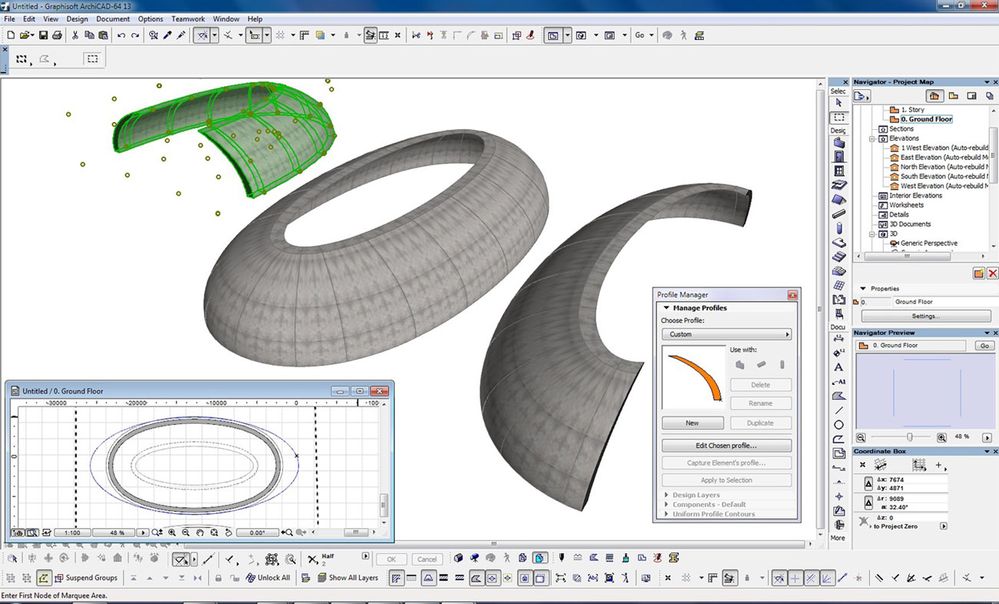
Task: Open the Teamwork menu
Action: 188,19
